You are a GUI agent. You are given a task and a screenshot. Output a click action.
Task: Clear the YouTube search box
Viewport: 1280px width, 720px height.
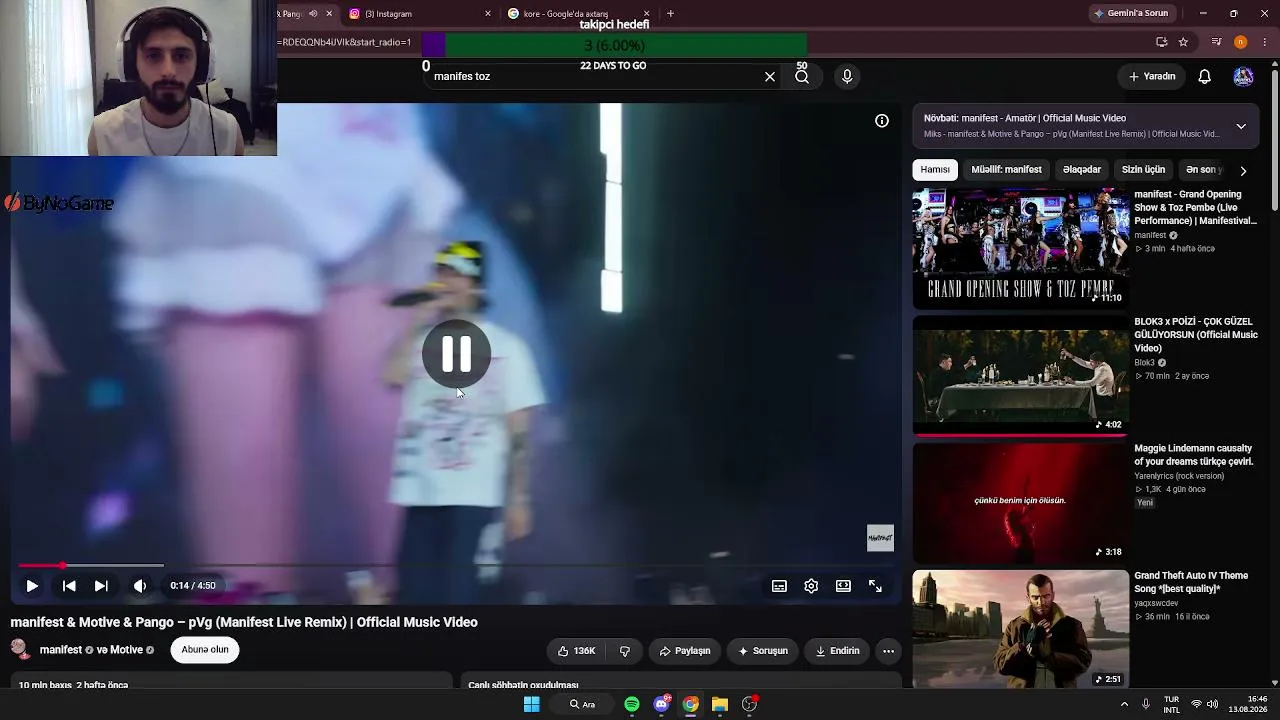(770, 76)
